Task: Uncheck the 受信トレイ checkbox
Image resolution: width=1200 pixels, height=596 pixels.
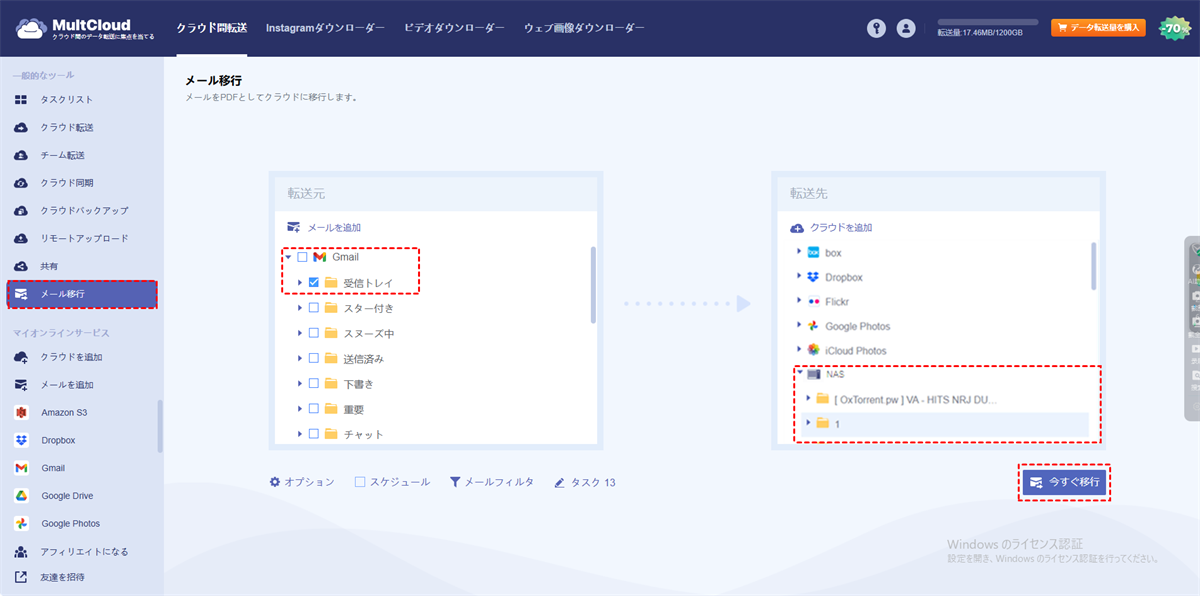Action: point(314,283)
